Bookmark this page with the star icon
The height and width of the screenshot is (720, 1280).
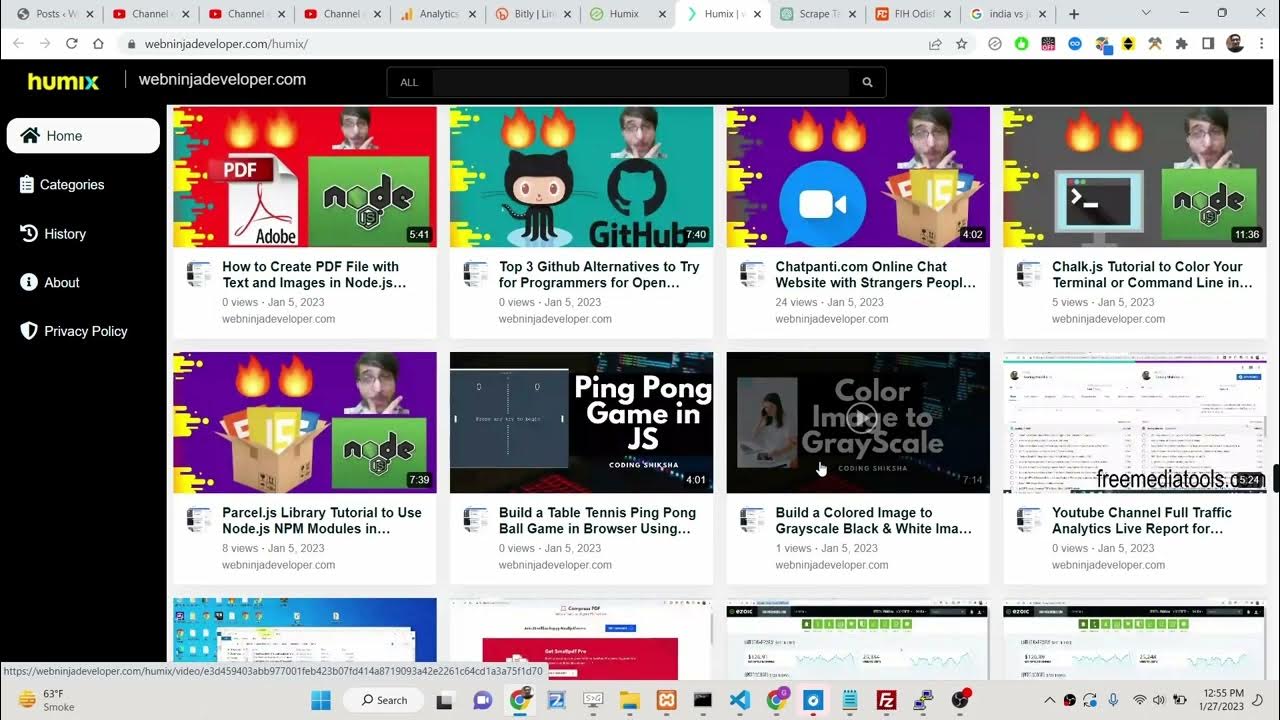[x=961, y=44]
